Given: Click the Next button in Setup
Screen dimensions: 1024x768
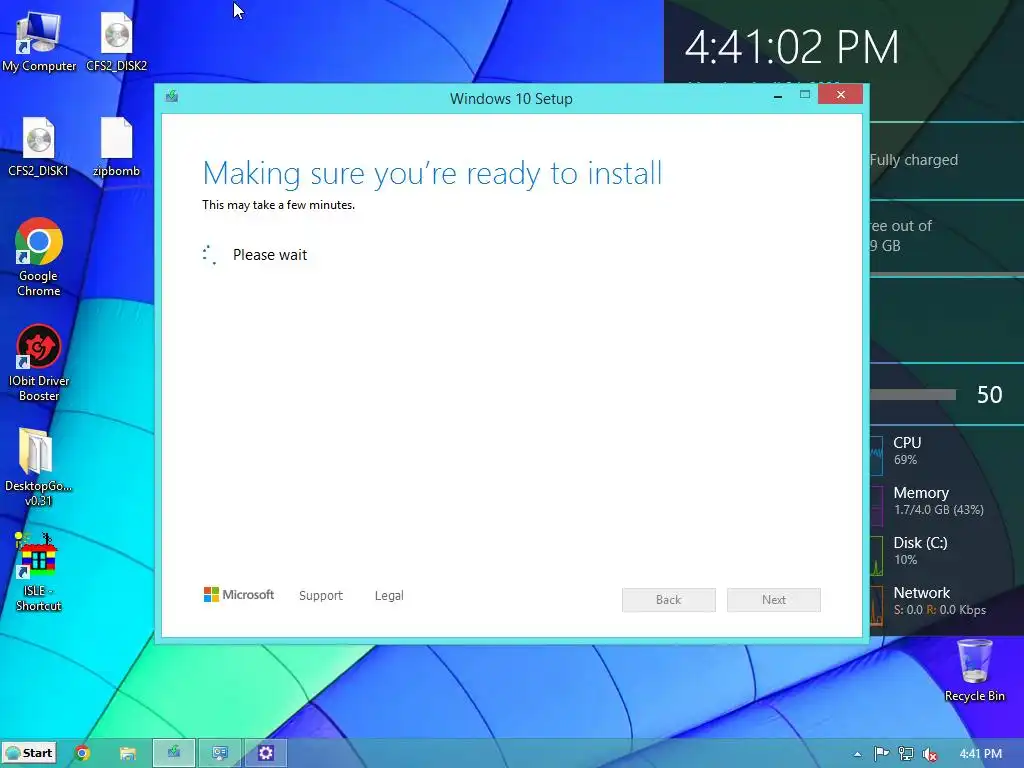Looking at the screenshot, I should coord(773,600).
